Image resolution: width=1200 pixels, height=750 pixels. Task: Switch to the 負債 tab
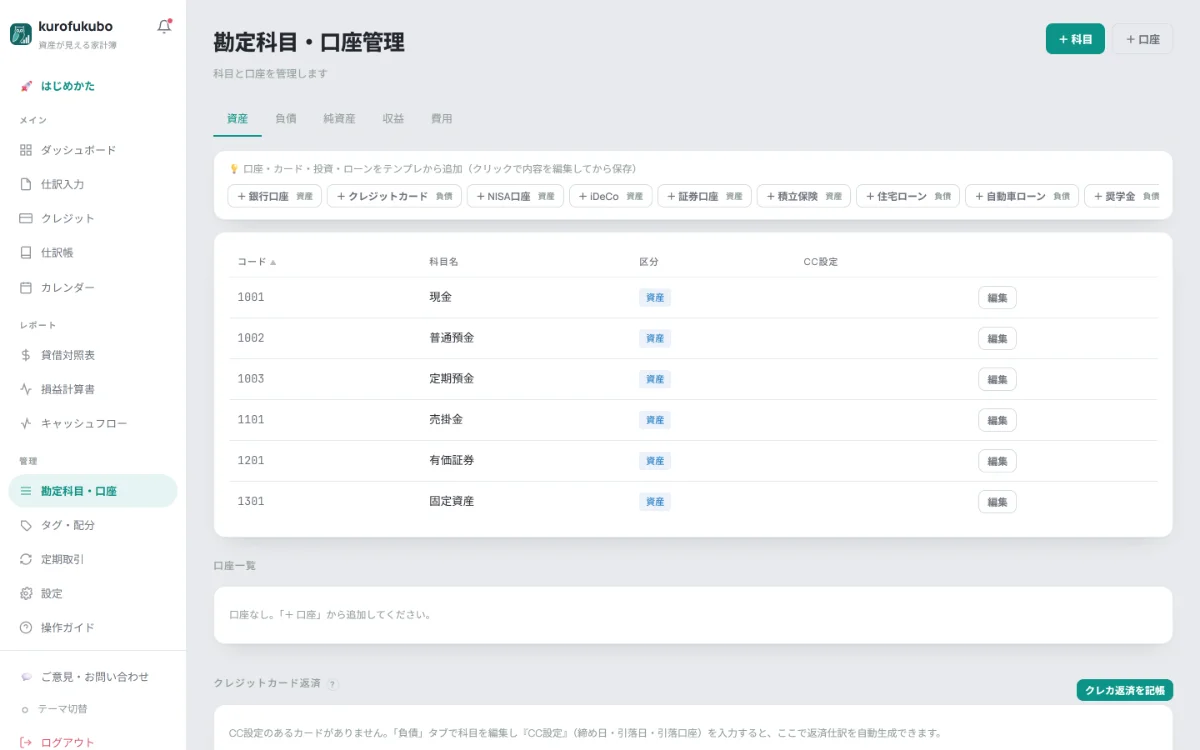[286, 118]
